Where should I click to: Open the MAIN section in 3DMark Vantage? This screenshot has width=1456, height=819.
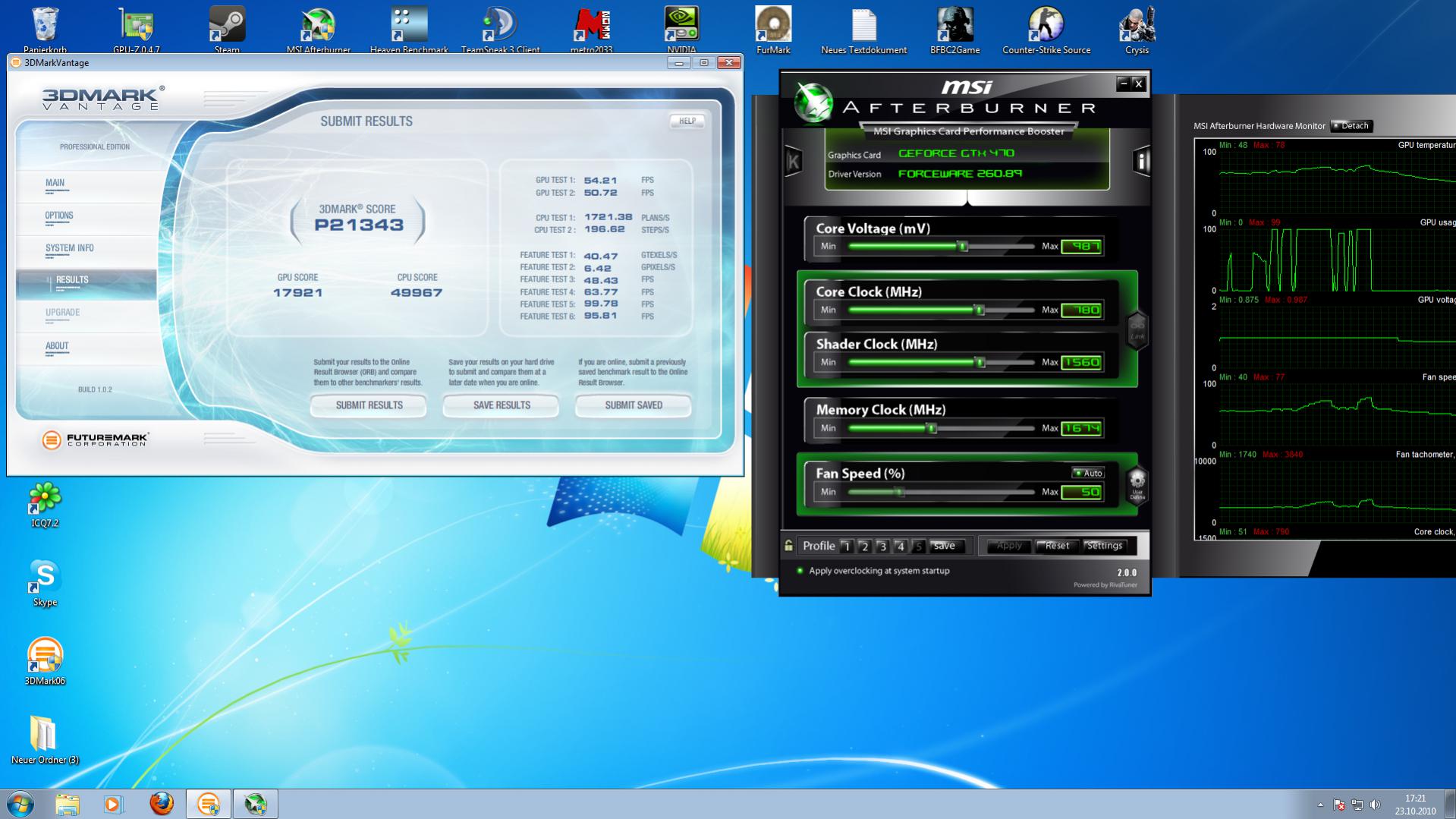pos(55,183)
